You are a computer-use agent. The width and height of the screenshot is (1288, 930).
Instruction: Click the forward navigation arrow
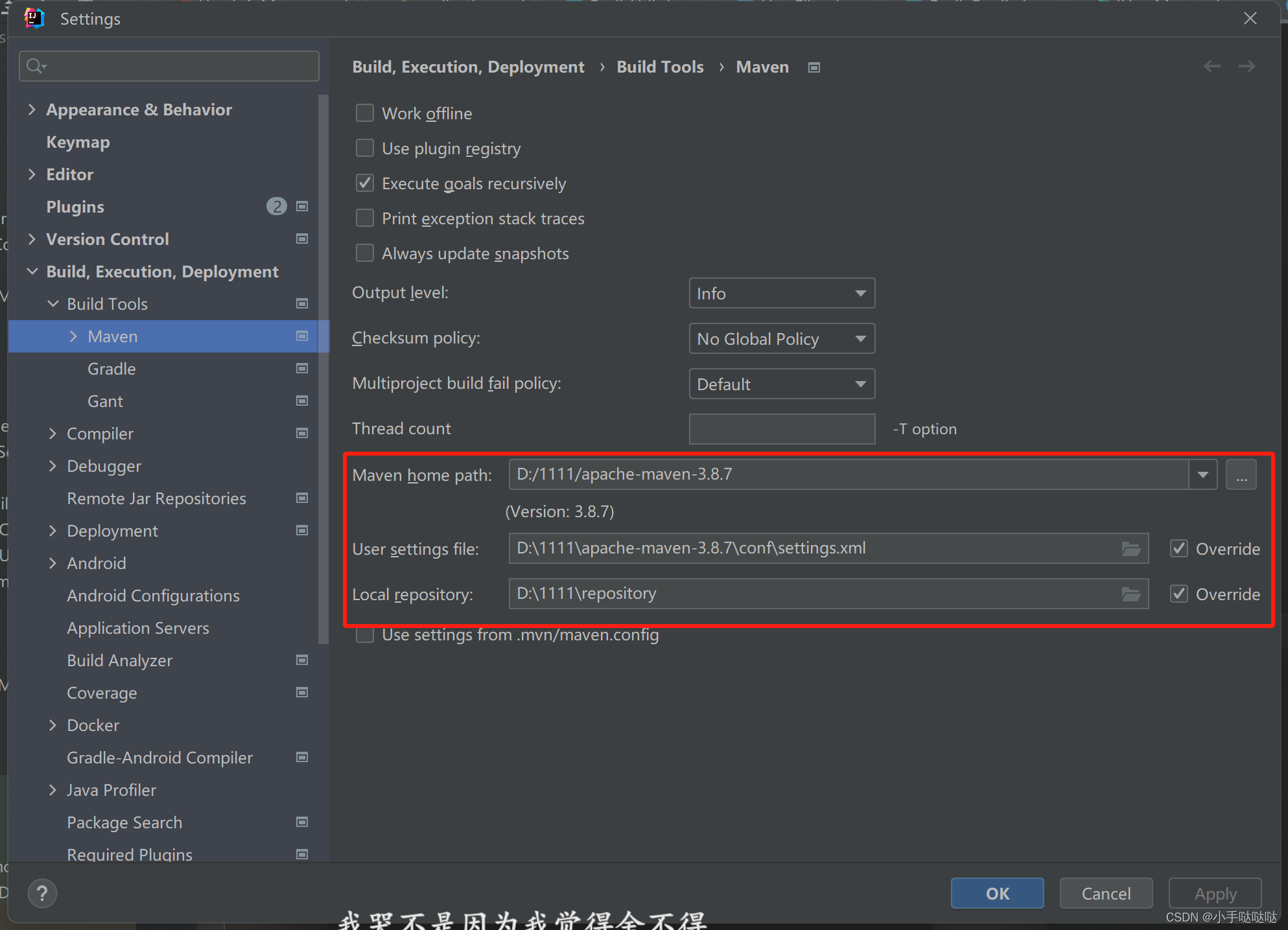1247,67
